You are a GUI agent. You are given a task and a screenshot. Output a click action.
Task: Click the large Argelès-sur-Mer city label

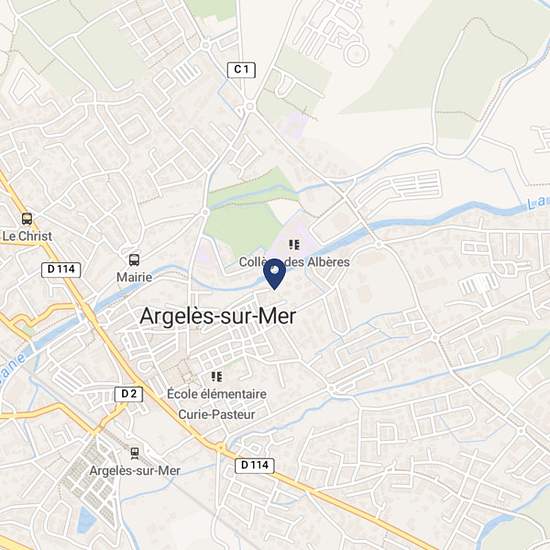[x=218, y=316]
